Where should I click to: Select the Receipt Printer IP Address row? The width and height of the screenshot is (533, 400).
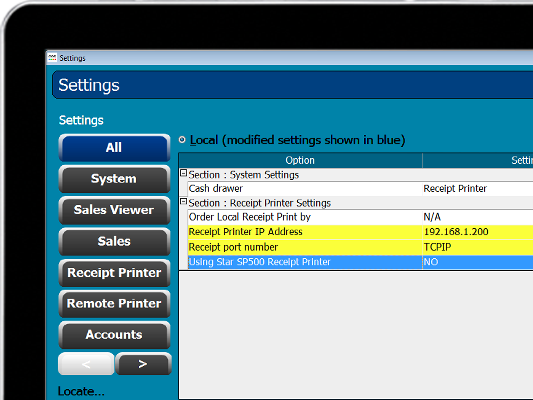(360, 232)
